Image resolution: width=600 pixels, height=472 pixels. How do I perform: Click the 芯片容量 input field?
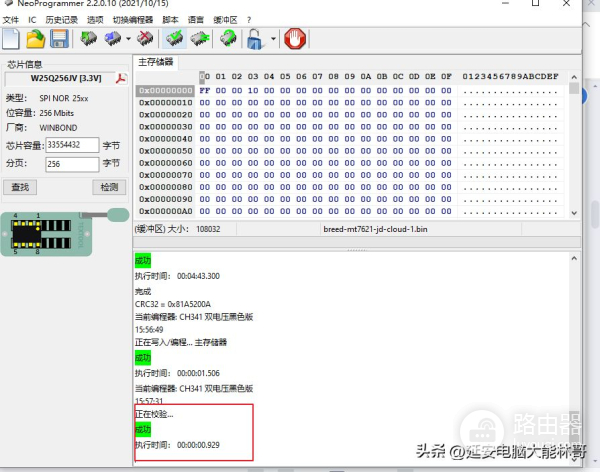(x=72, y=145)
